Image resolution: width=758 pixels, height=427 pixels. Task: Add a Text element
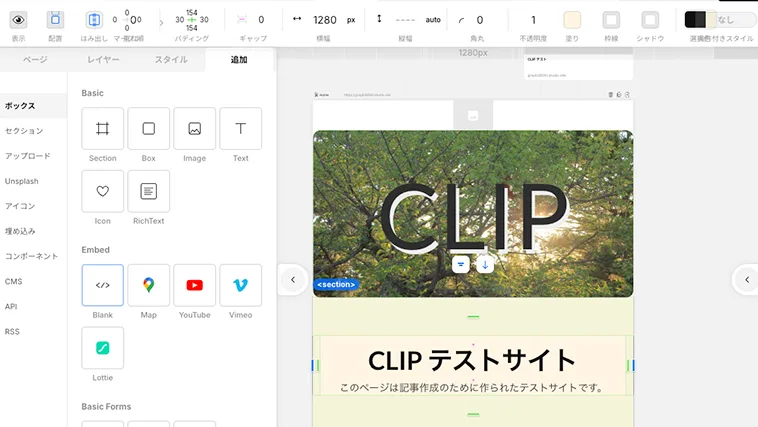coord(240,129)
